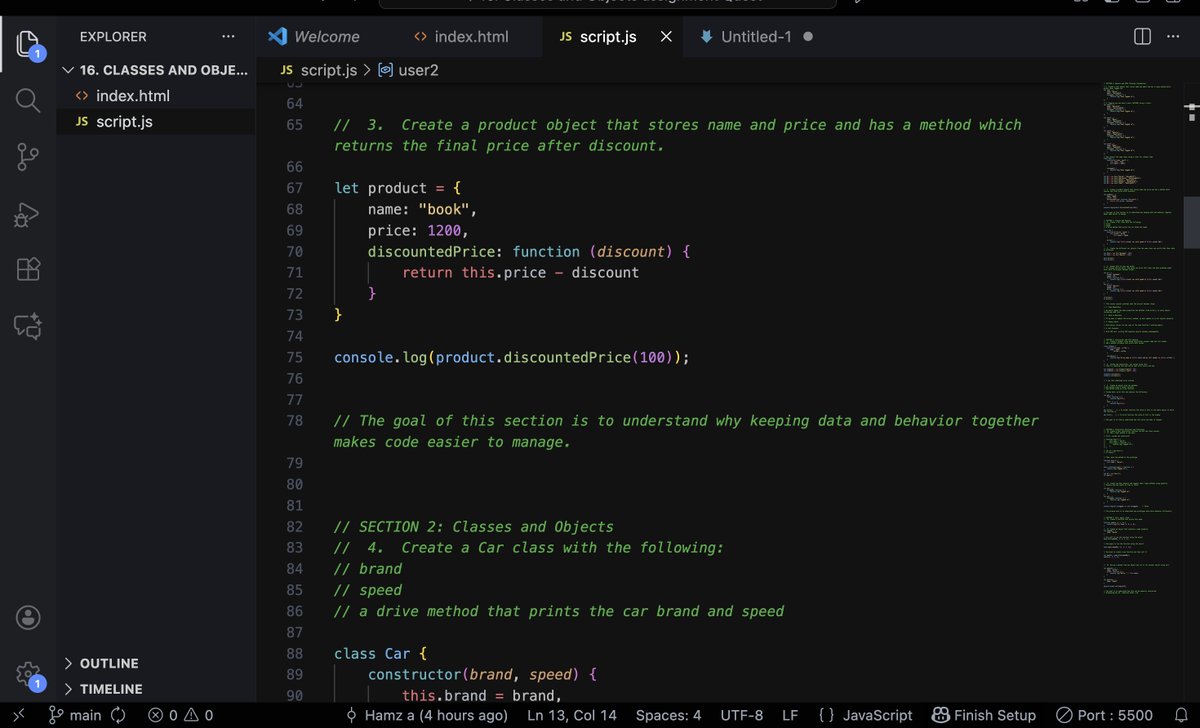Click Finish Setup in the status bar
Viewport: 1200px width, 728px height.
985,715
